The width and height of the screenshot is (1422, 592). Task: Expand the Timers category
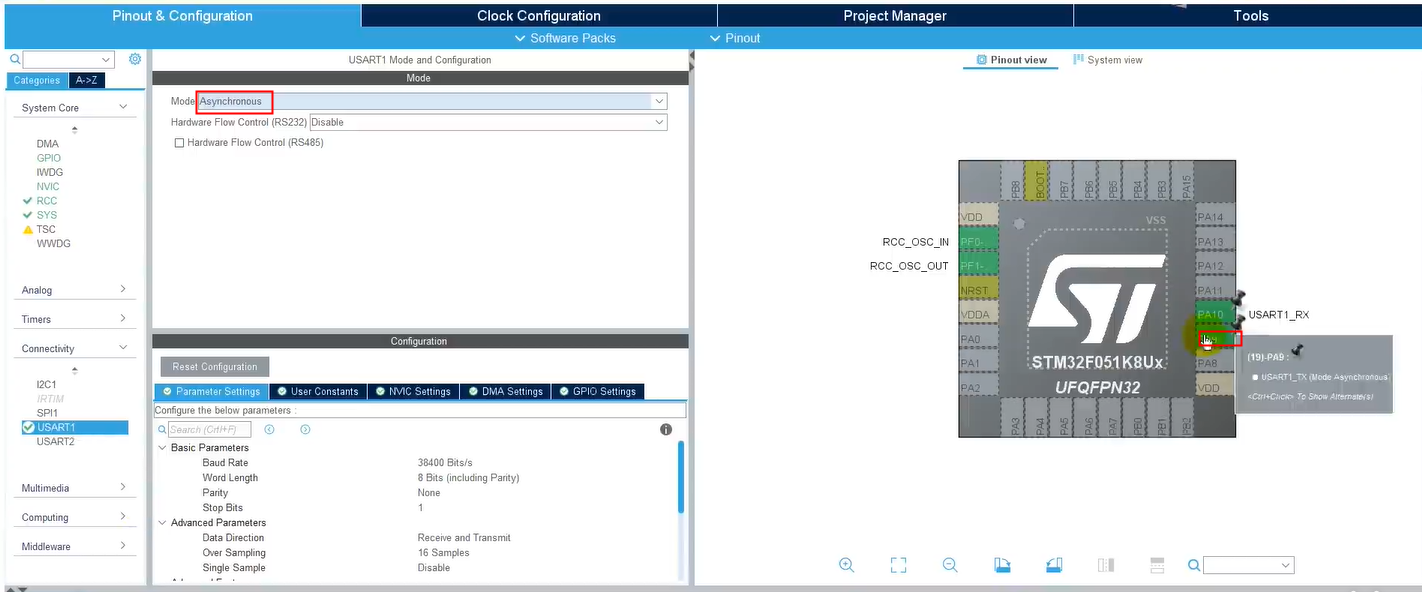click(123, 318)
